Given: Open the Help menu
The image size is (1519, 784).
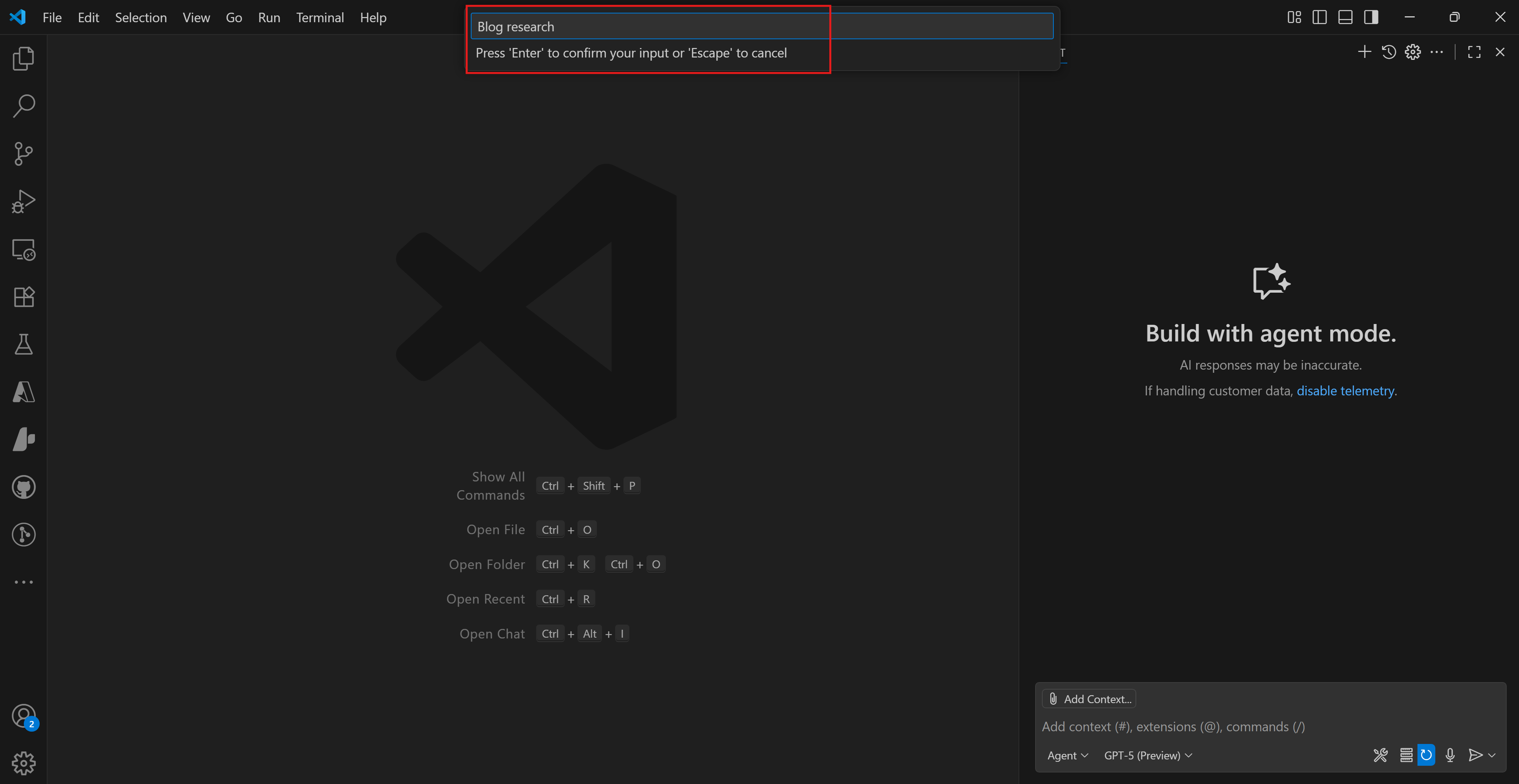Looking at the screenshot, I should click(373, 18).
